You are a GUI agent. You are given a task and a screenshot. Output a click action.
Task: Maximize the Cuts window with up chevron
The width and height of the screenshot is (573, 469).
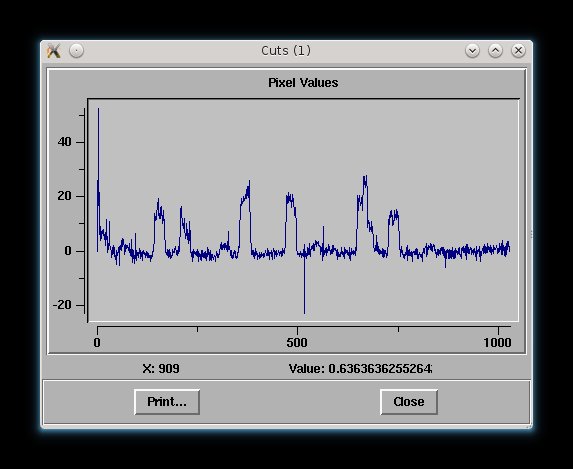click(x=495, y=50)
